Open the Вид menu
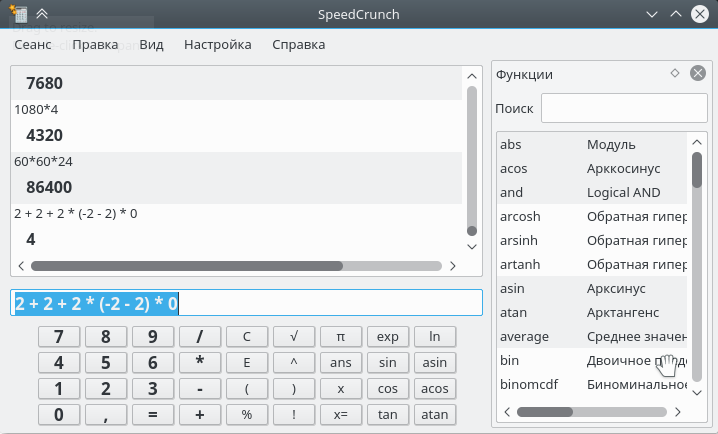 (x=152, y=44)
